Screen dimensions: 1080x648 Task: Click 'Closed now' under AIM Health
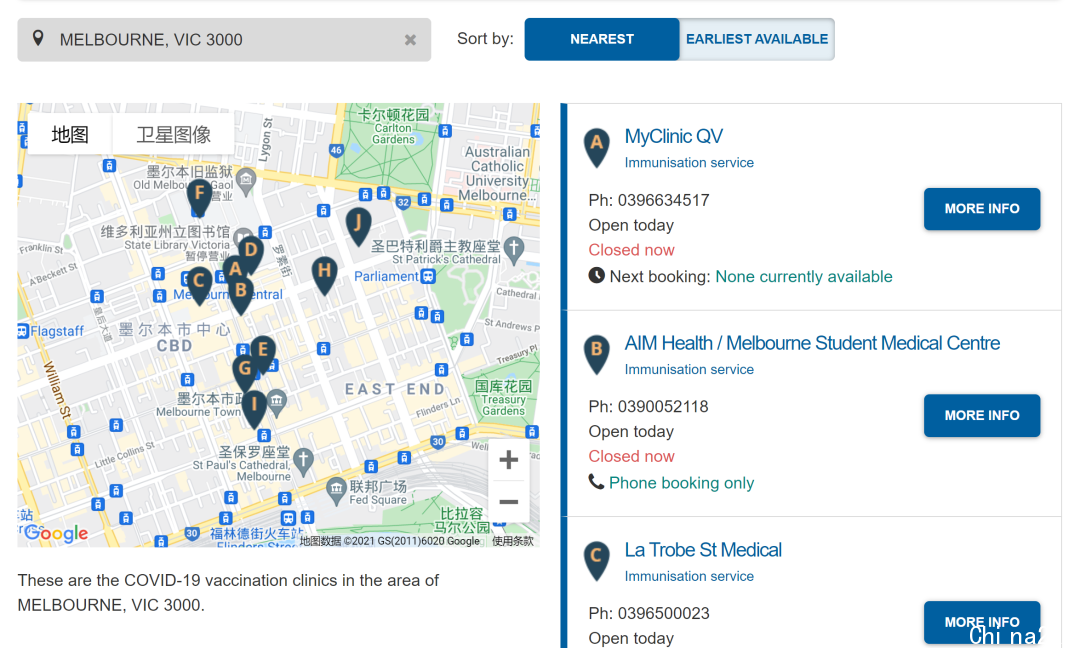[x=631, y=456]
